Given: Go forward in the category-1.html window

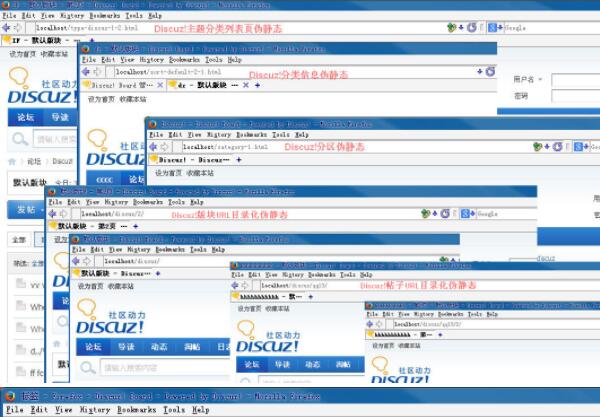Looking at the screenshot, I should point(165,147).
